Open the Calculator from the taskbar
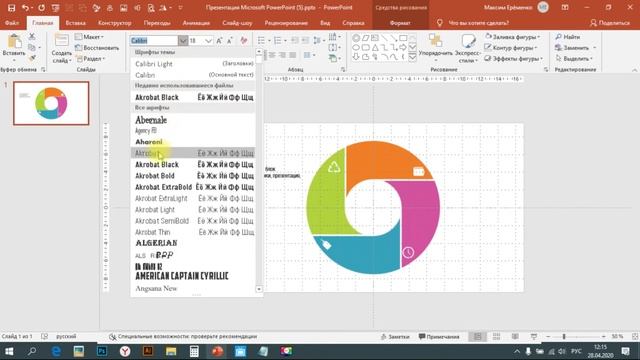This screenshot has width=640, height=360. click(194, 351)
